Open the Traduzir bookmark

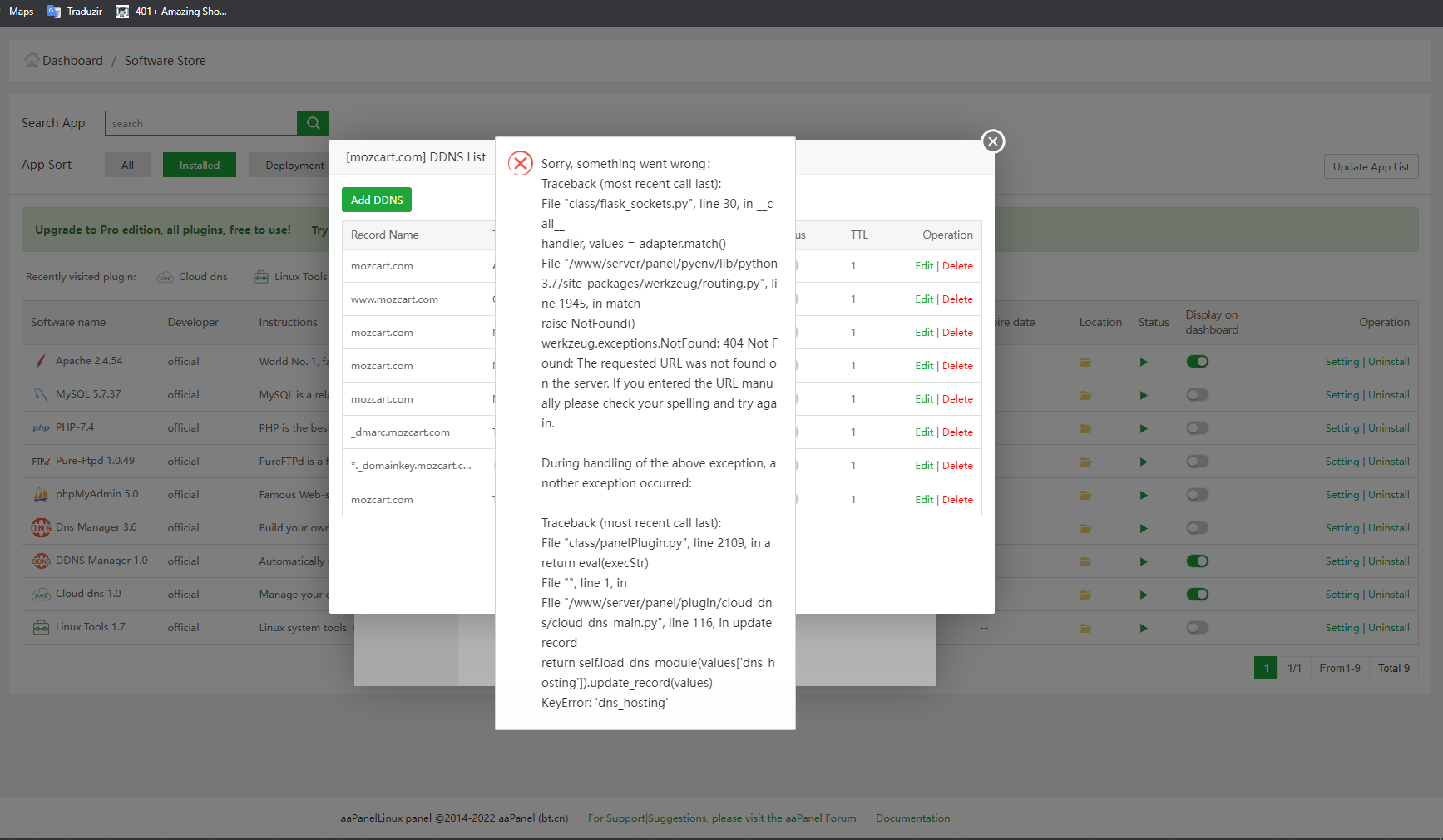click(x=76, y=12)
